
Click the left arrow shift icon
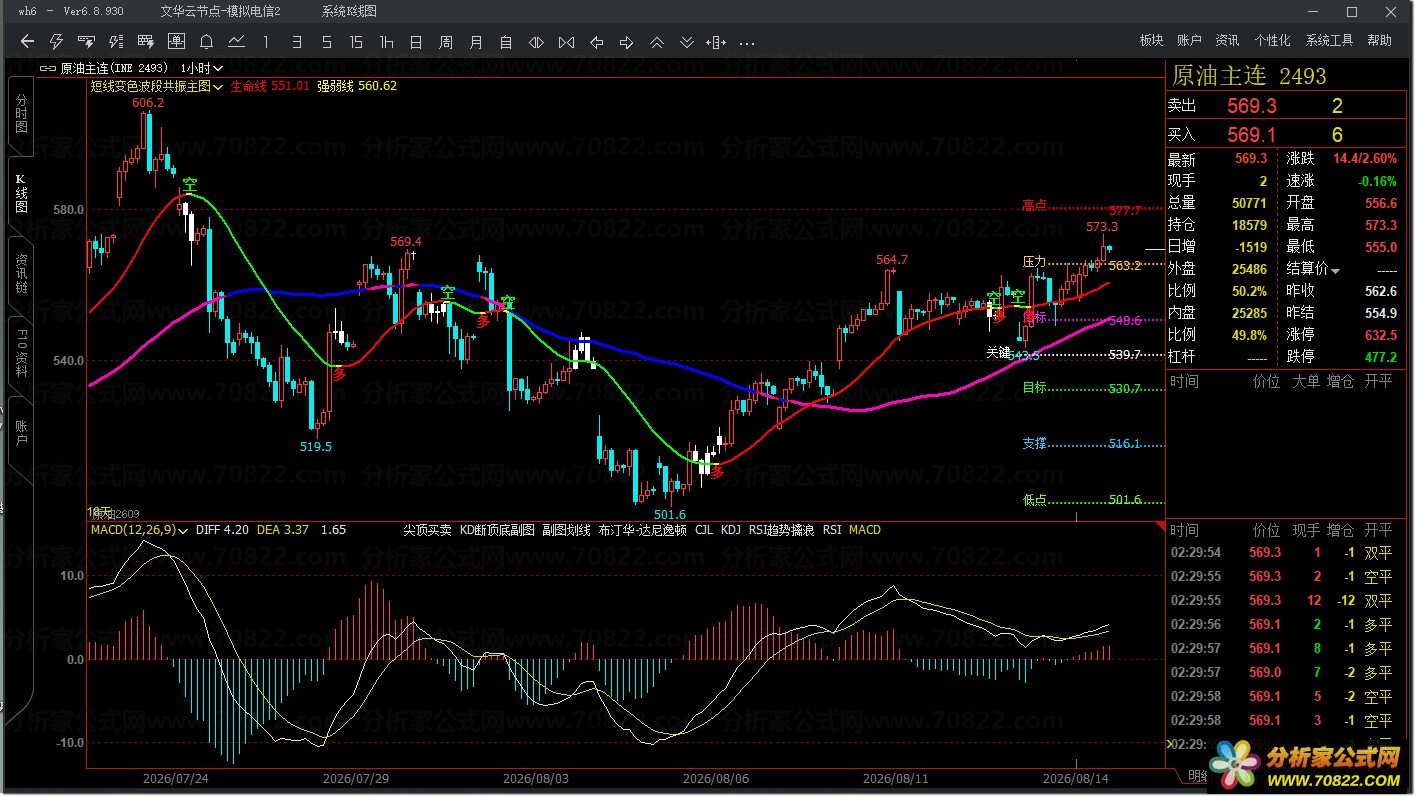tap(597, 42)
